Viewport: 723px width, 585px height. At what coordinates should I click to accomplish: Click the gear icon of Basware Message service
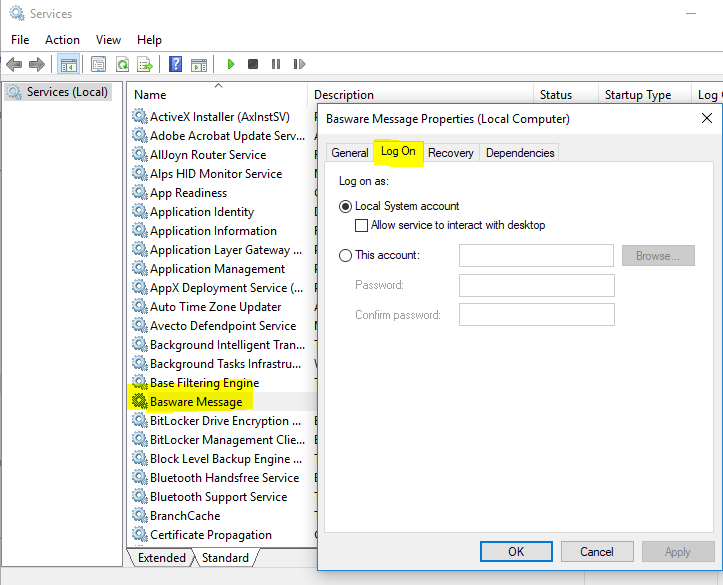point(139,402)
